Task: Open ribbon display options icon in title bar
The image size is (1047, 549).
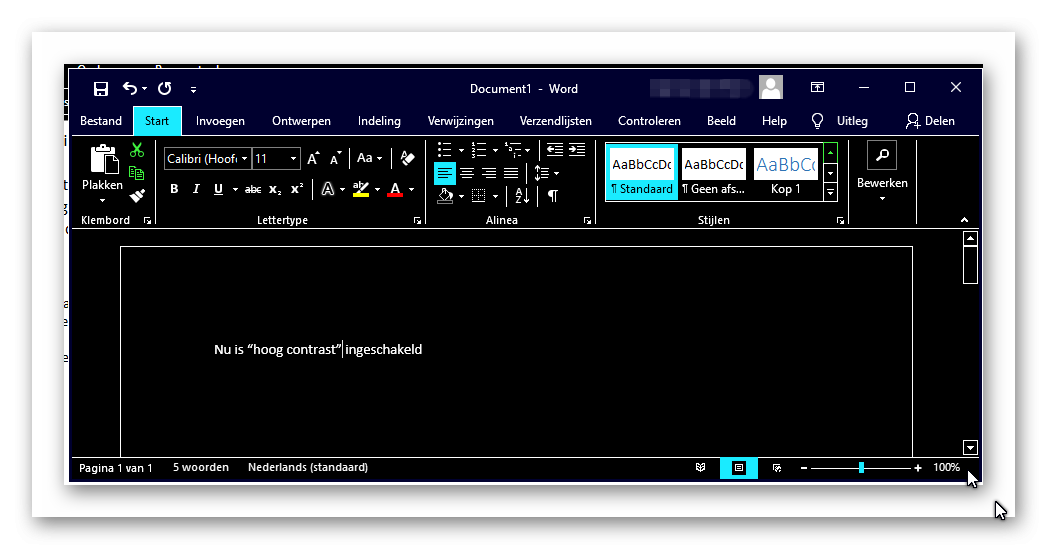Action: point(817,87)
